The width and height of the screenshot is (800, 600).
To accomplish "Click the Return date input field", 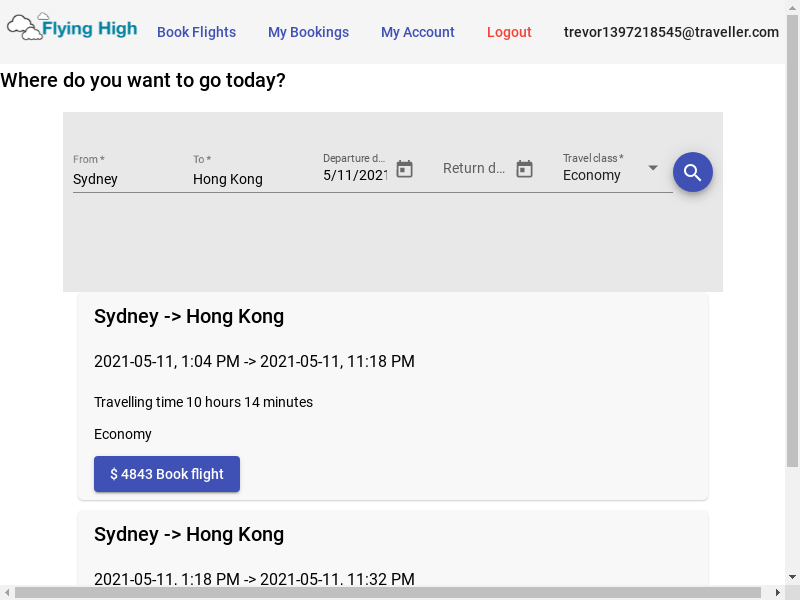I will click(x=474, y=168).
